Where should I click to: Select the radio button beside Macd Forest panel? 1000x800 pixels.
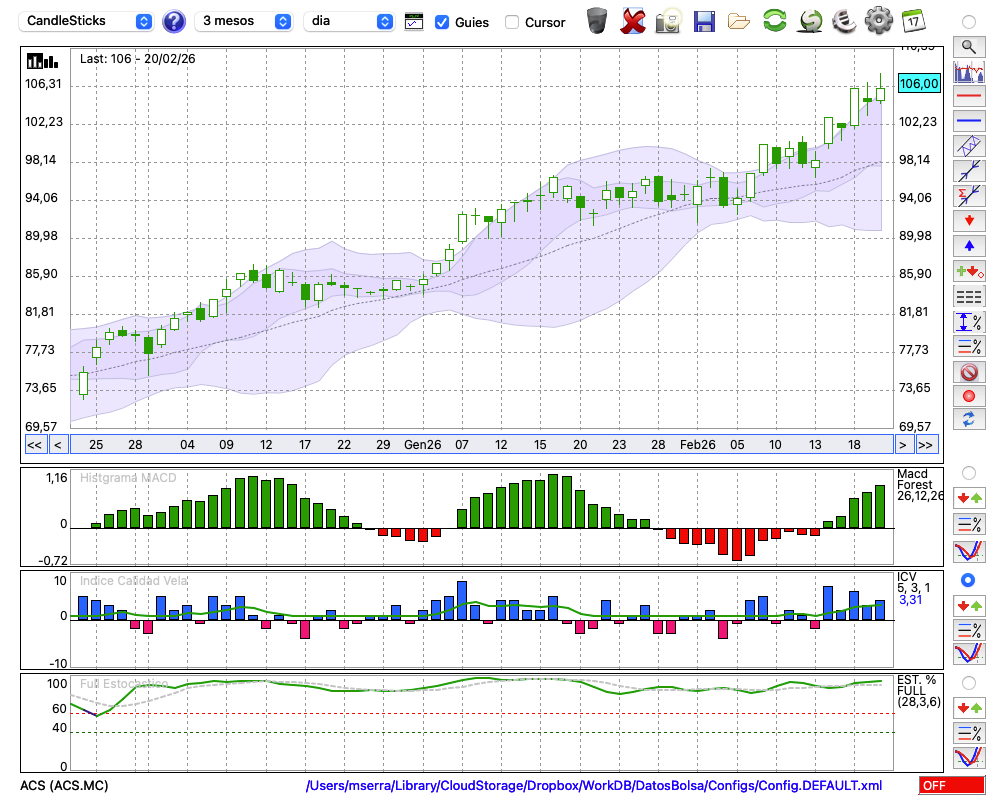[968, 472]
